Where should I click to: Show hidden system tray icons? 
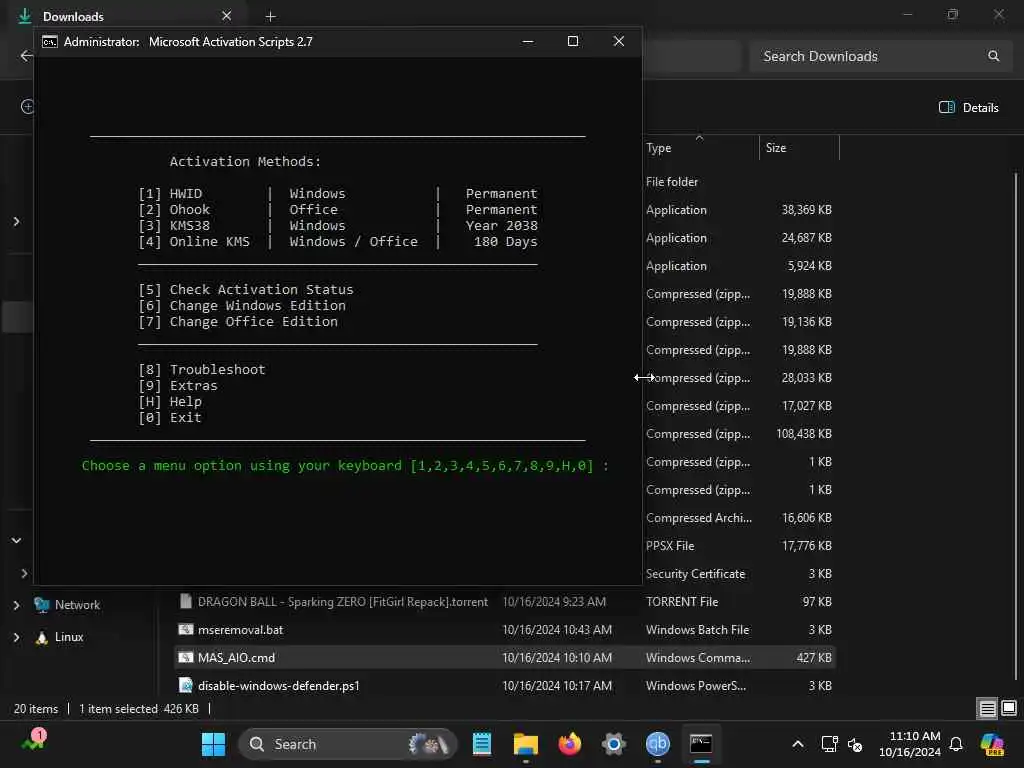point(797,744)
